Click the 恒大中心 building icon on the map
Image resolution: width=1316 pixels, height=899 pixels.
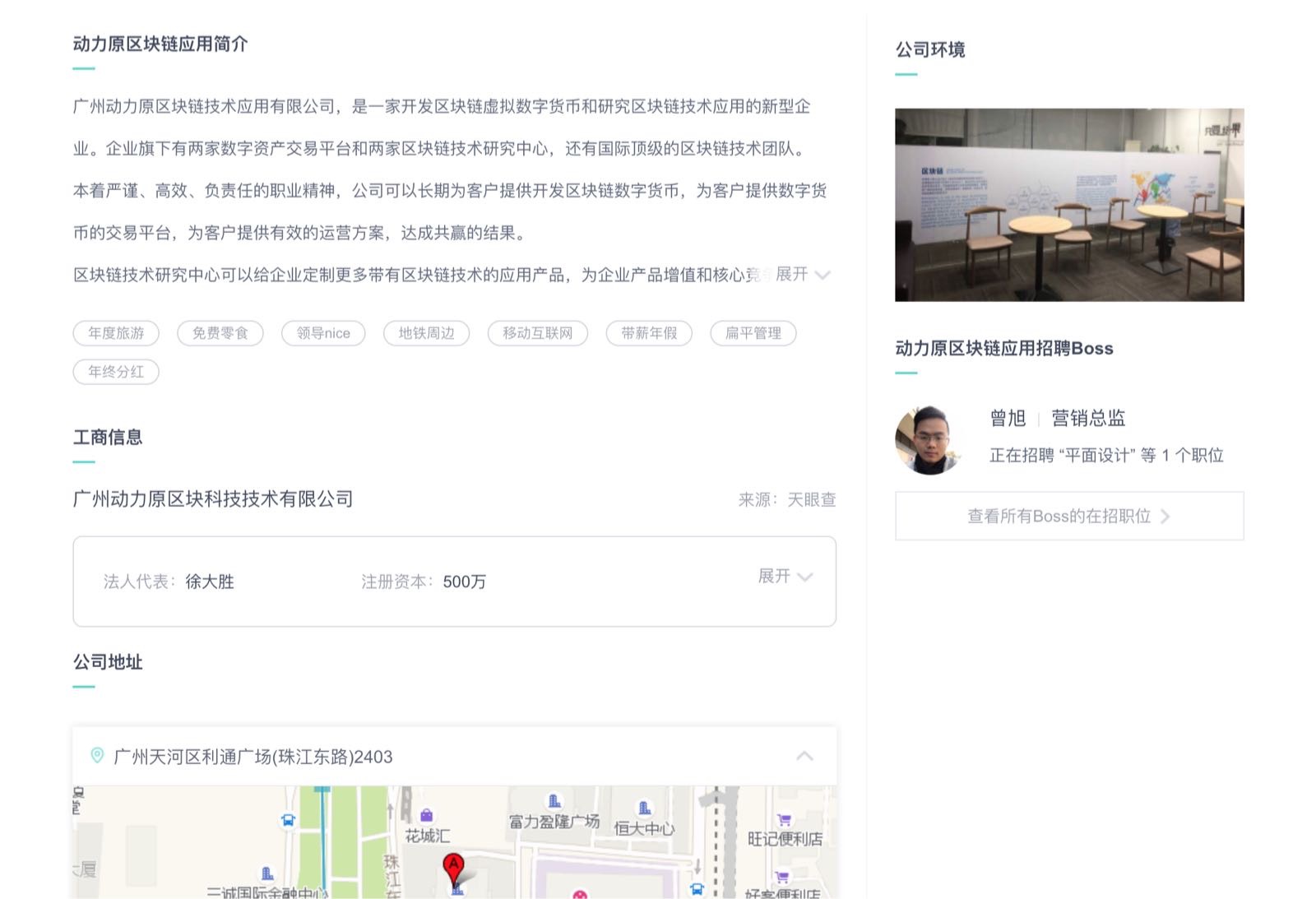point(645,809)
